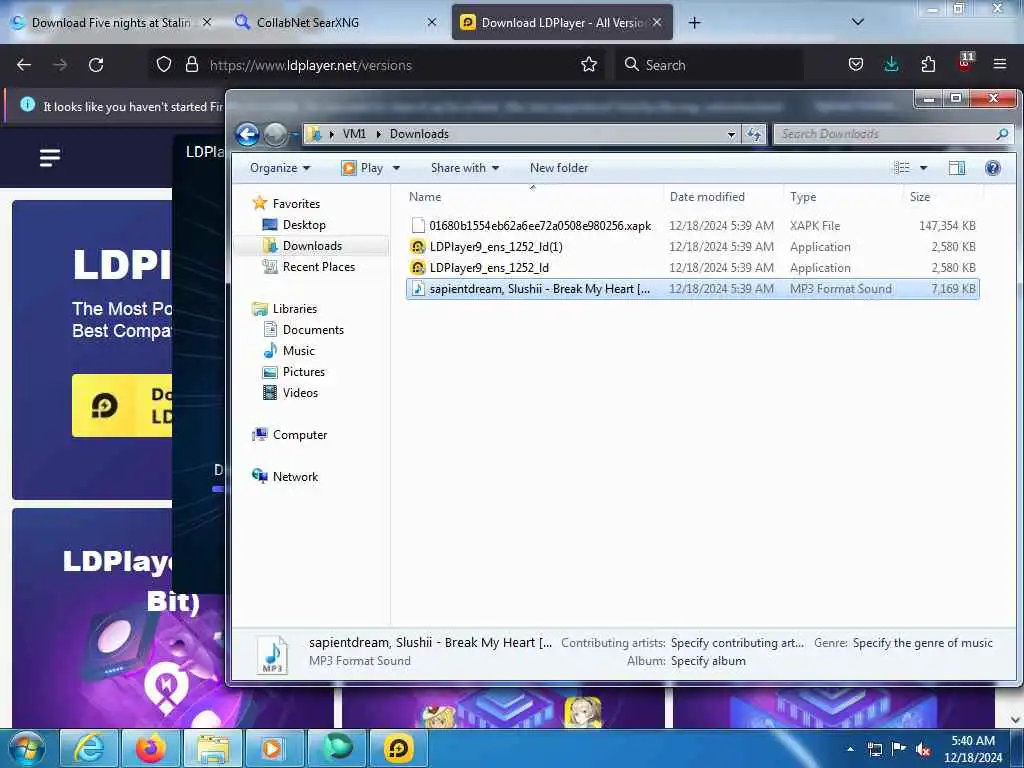Expand the view options dropdown arrow
1024x768 pixels.
pyautogui.click(x=923, y=168)
